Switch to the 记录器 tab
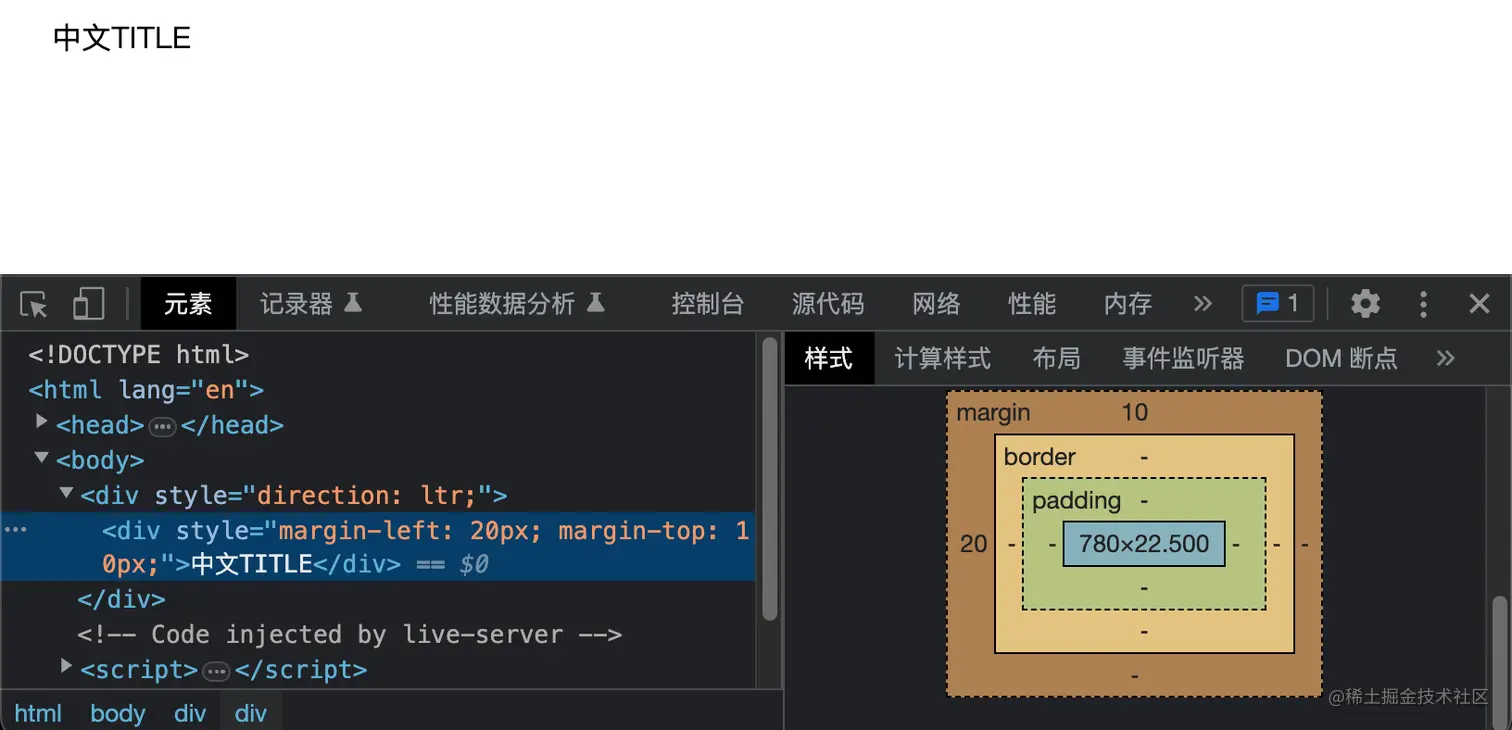 pyautogui.click(x=311, y=304)
